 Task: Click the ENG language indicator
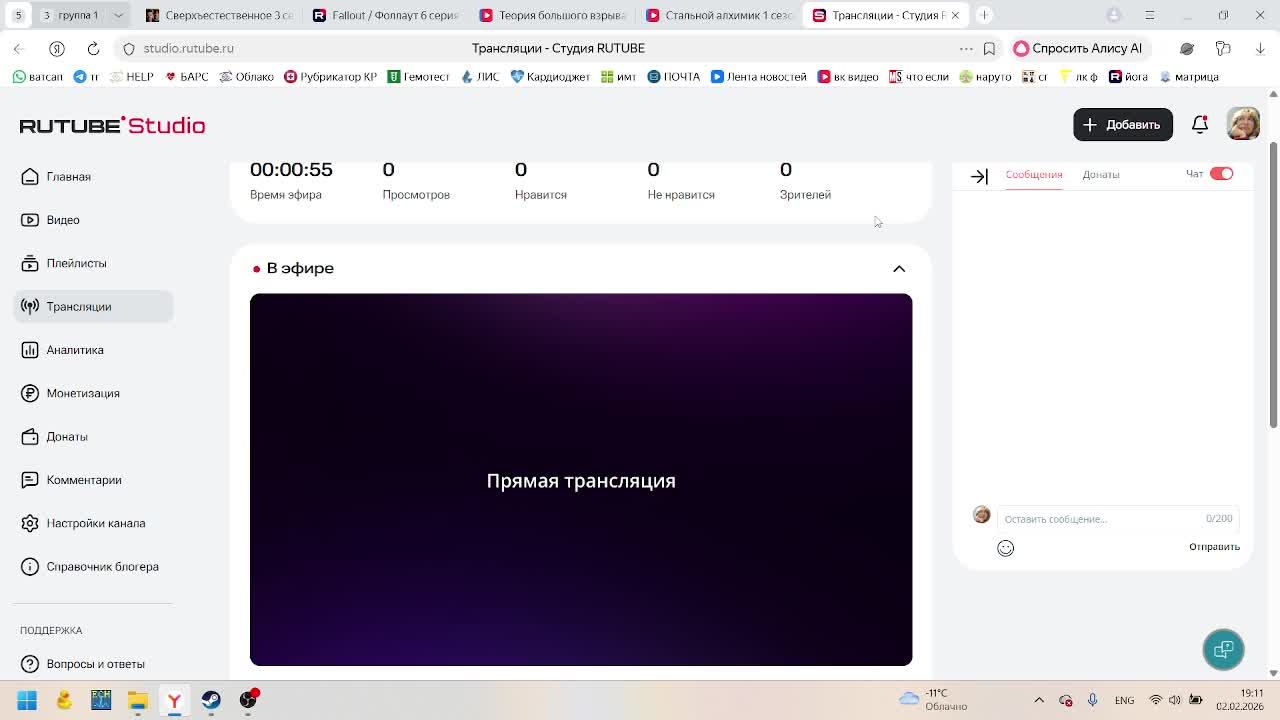(x=1124, y=700)
